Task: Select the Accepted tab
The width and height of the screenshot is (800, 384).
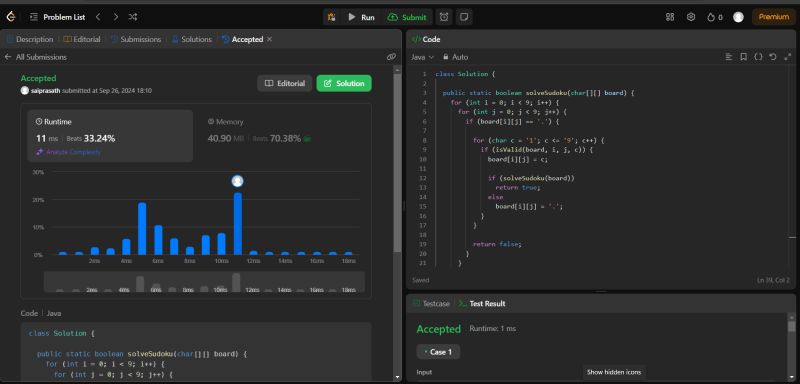Action: (x=242, y=39)
